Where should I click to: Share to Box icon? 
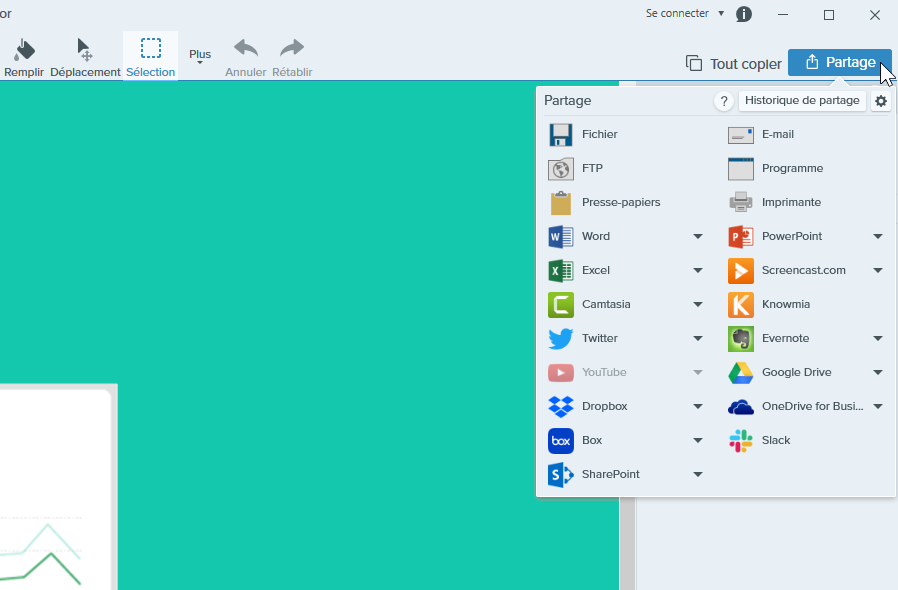(x=561, y=440)
